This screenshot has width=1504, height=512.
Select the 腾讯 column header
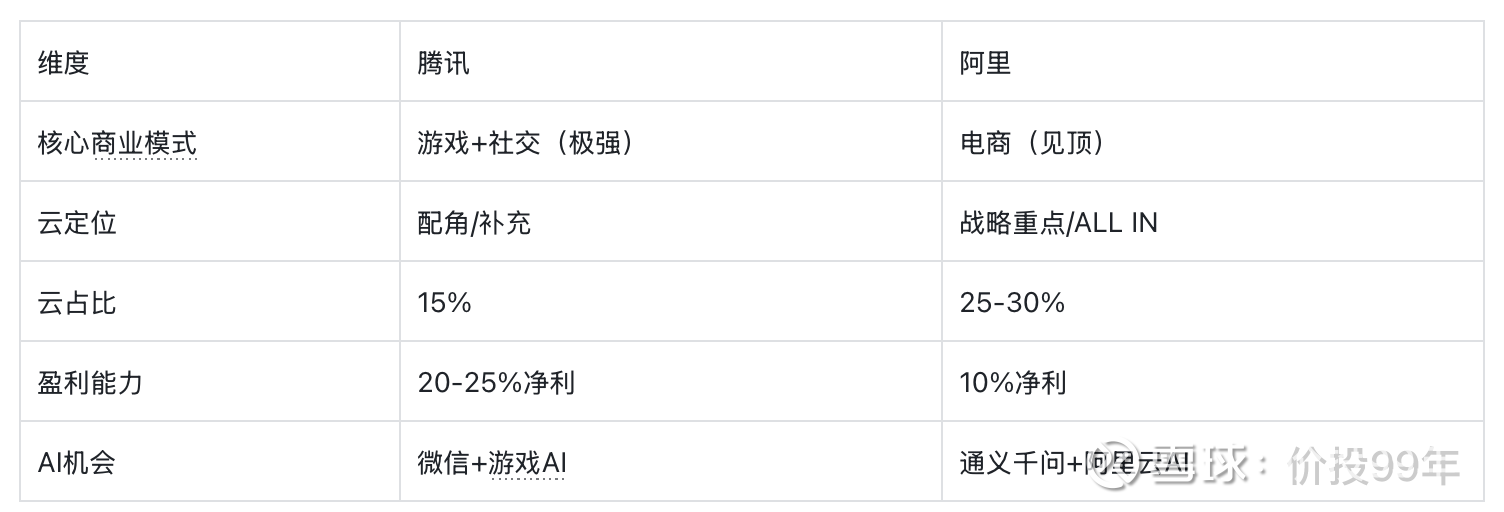[x=443, y=63]
